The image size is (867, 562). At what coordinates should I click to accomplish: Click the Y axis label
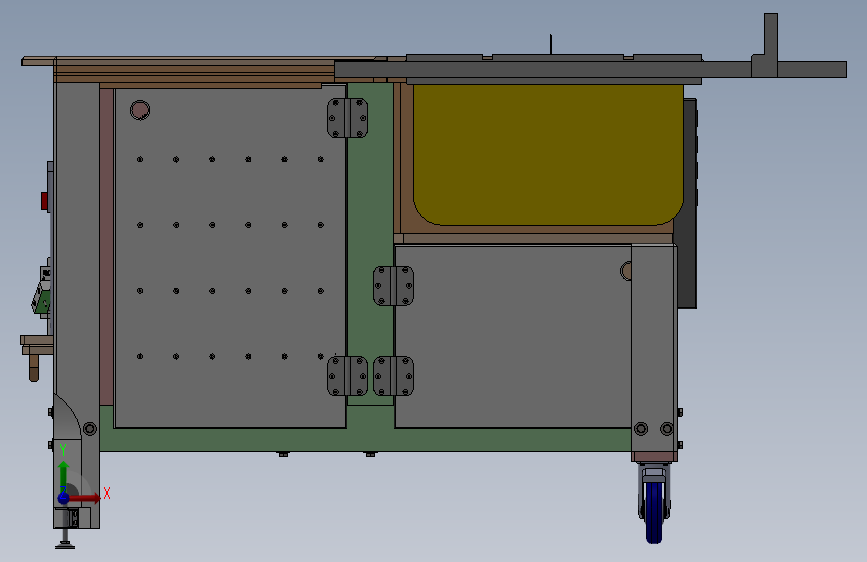63,450
